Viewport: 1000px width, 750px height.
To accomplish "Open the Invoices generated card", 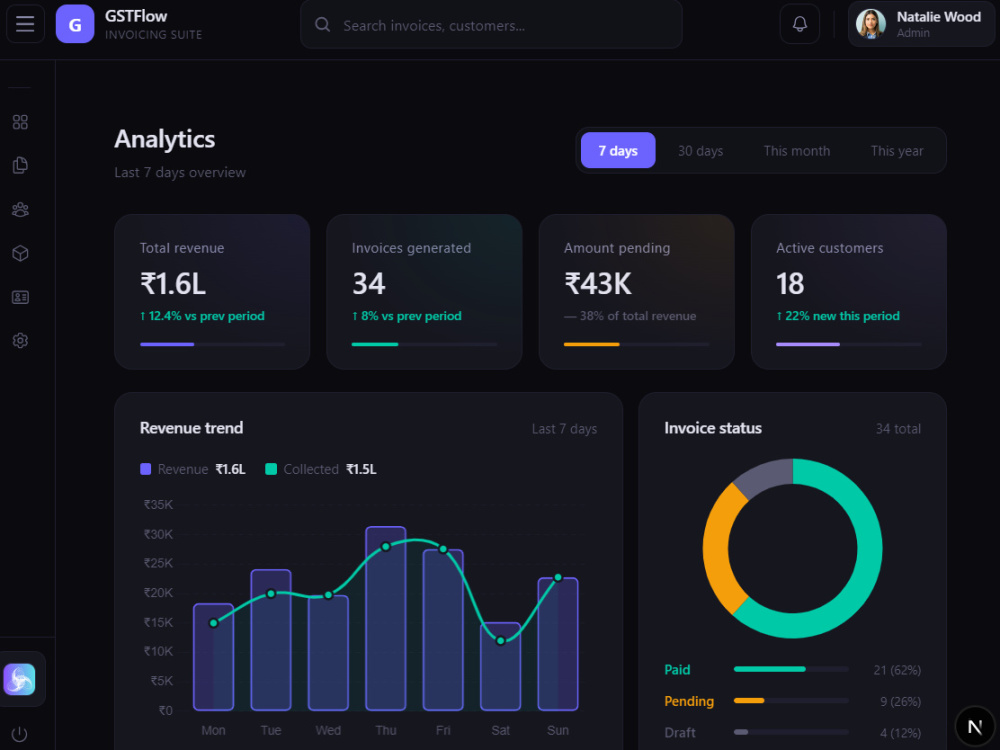I will pyautogui.click(x=424, y=292).
